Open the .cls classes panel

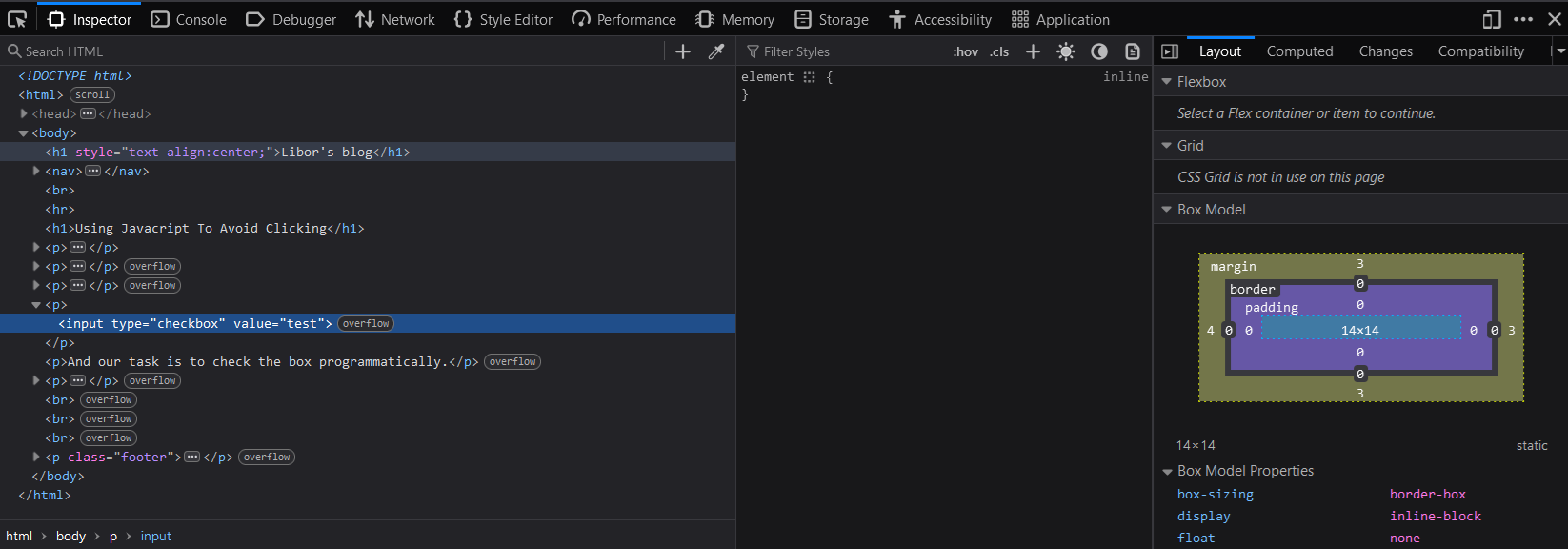click(999, 51)
